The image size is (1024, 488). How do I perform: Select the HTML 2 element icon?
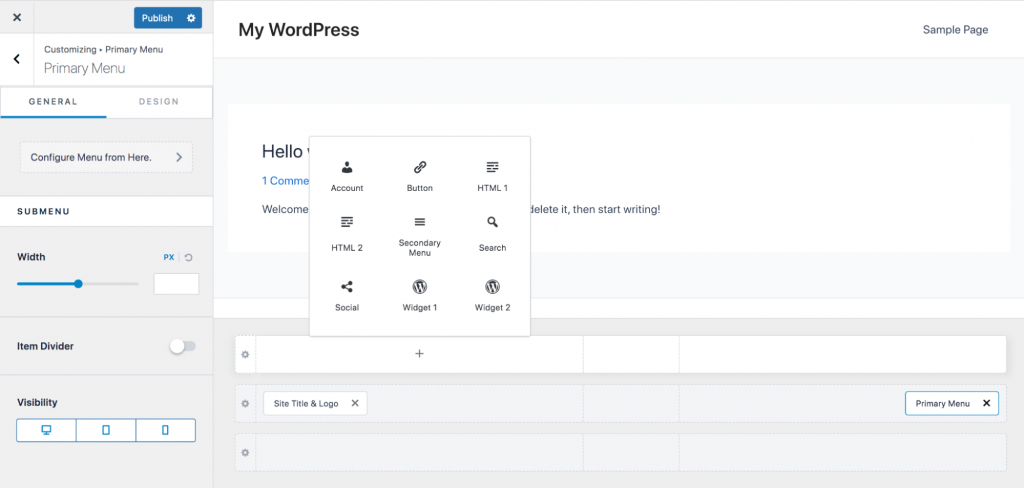tap(347, 222)
